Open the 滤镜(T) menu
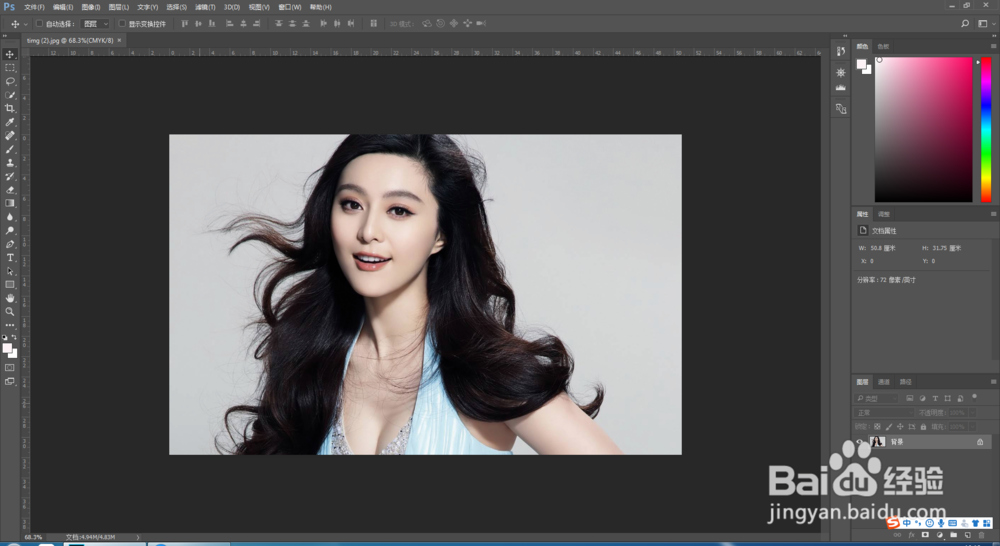This screenshot has height=546, width=1000. coord(205,7)
